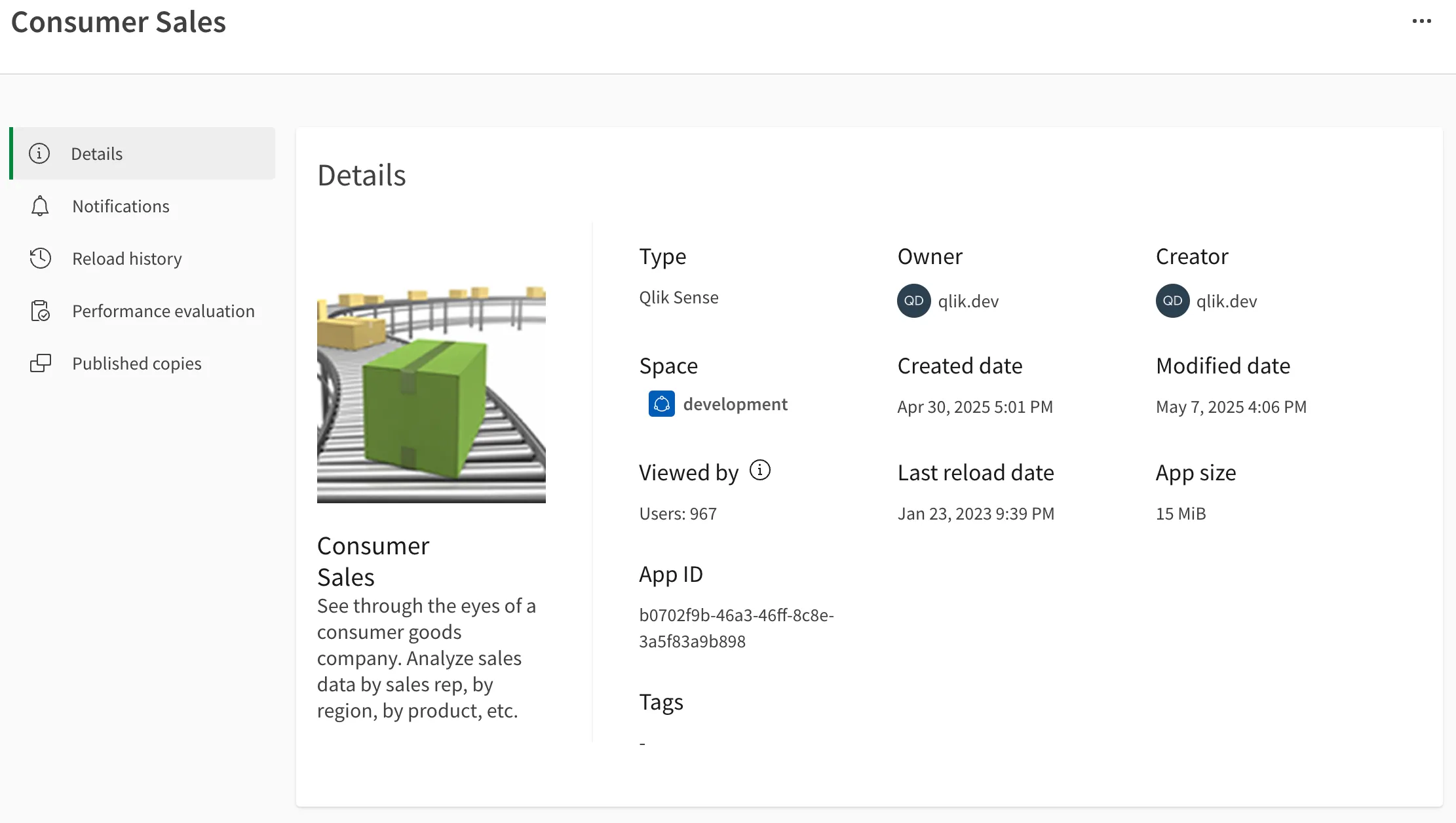Open the Details tab
The height and width of the screenshot is (823, 1456).
96,153
